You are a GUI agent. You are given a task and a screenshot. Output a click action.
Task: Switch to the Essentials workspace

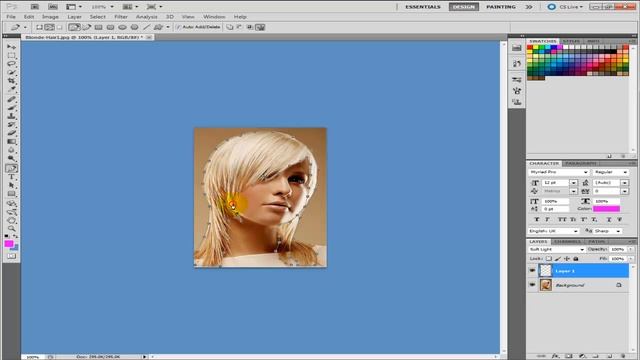tap(423, 7)
